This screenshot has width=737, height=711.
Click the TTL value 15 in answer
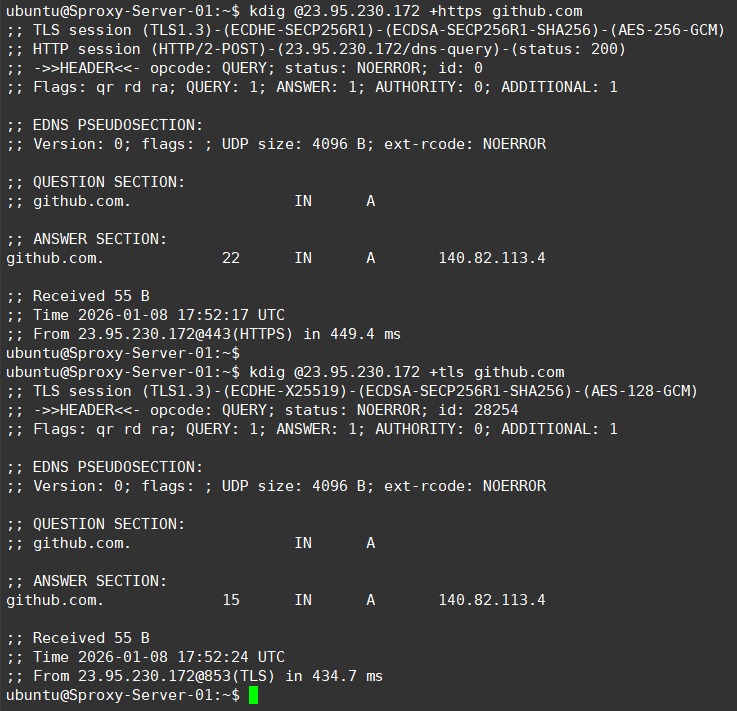pos(231,600)
